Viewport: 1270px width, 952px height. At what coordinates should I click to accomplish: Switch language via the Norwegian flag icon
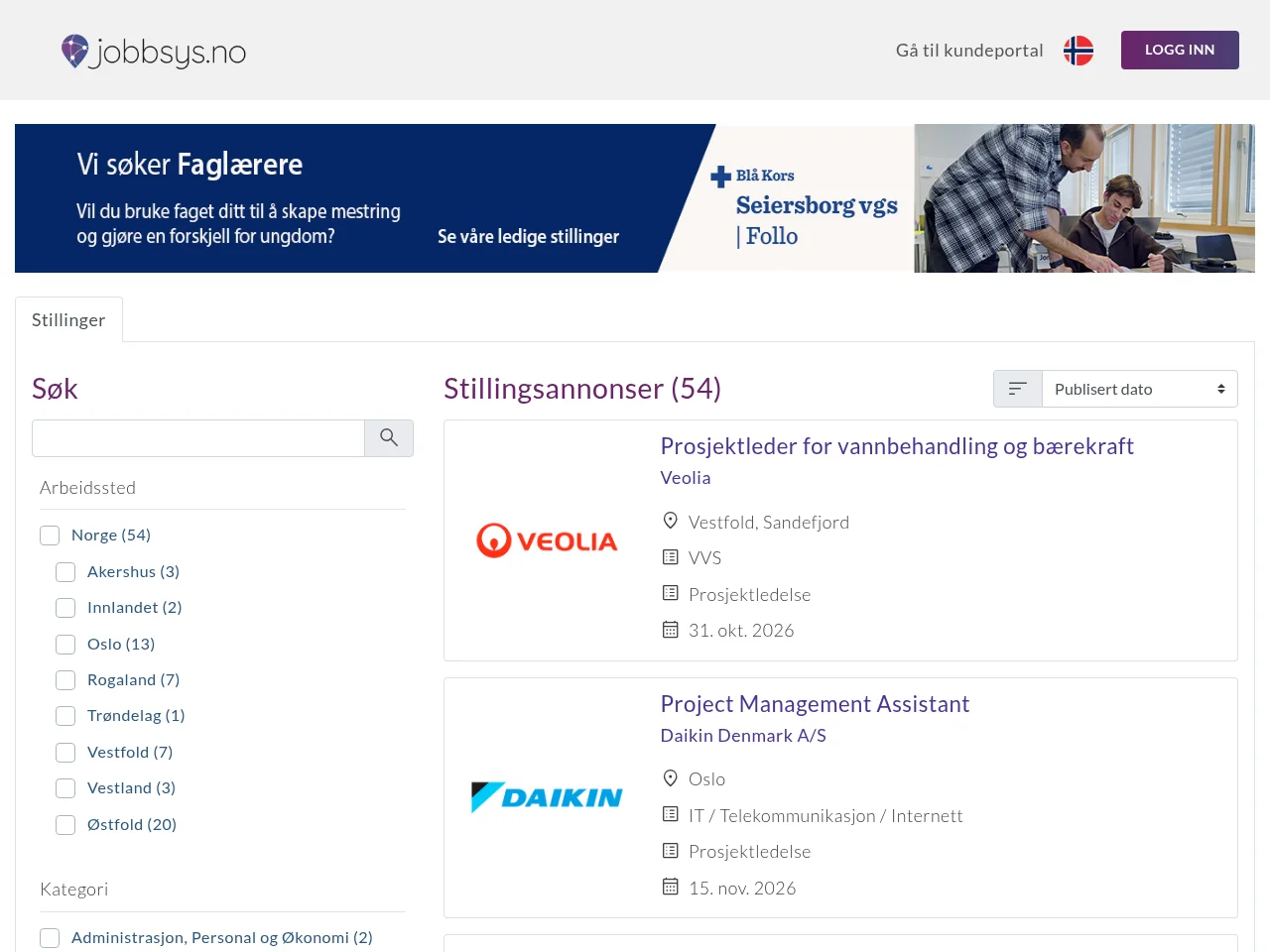(x=1079, y=51)
